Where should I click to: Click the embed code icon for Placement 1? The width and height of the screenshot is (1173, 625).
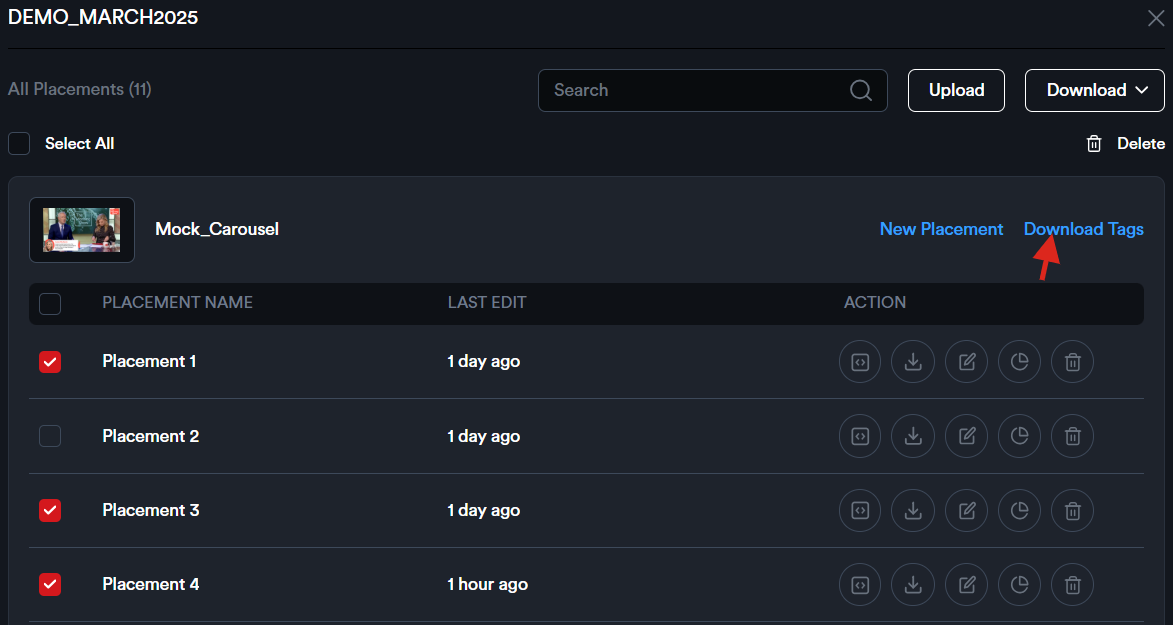(859, 362)
